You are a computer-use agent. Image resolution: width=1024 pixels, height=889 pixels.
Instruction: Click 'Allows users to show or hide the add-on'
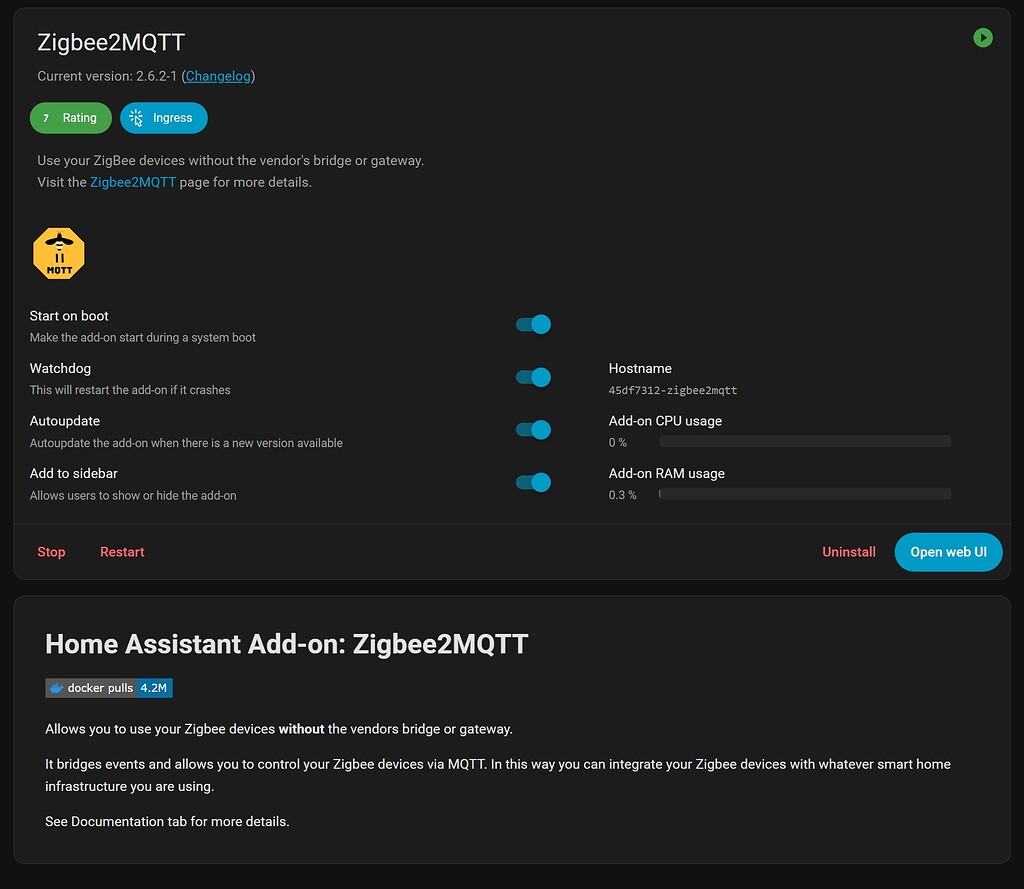pyautogui.click(x=133, y=496)
